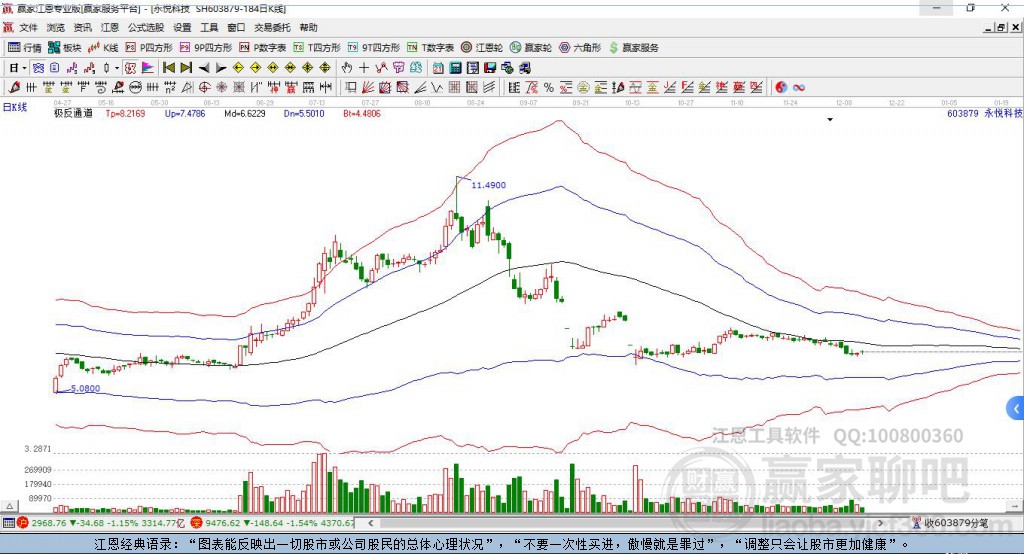Screen dimensions: 1024x554
Task: Open the 工具 menu
Action: click(209, 27)
